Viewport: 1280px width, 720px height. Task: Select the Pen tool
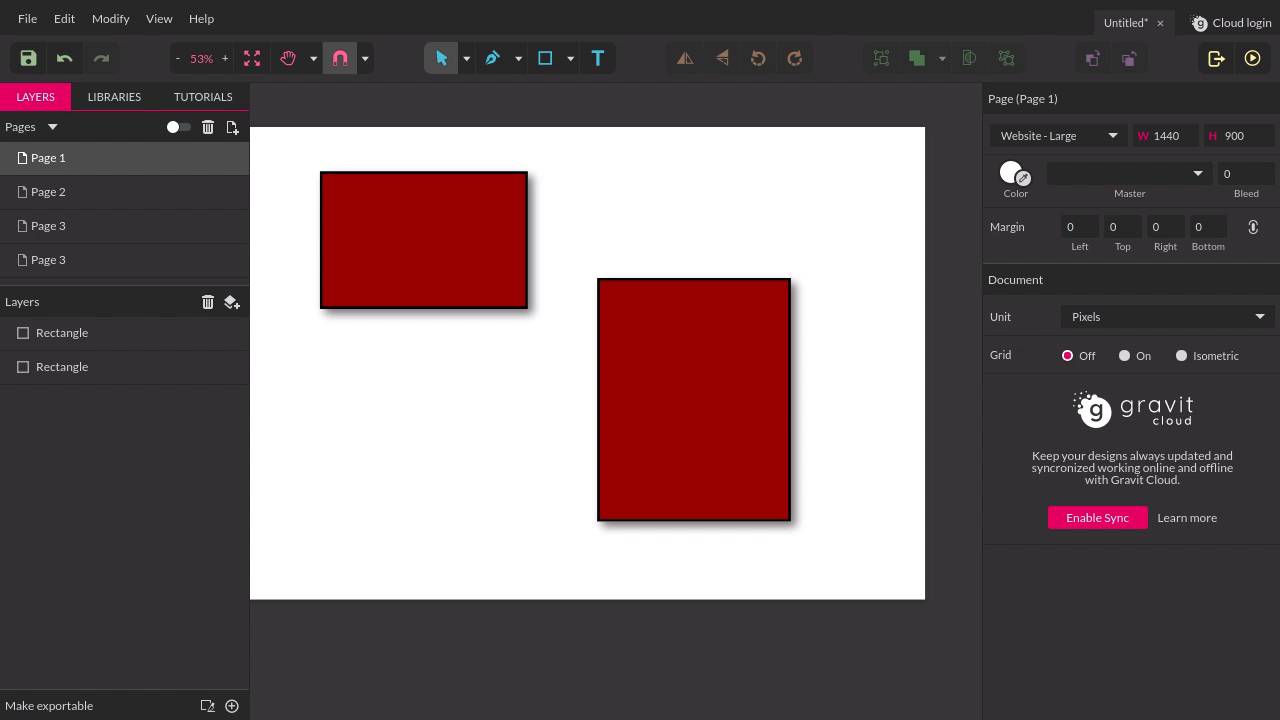click(492, 58)
